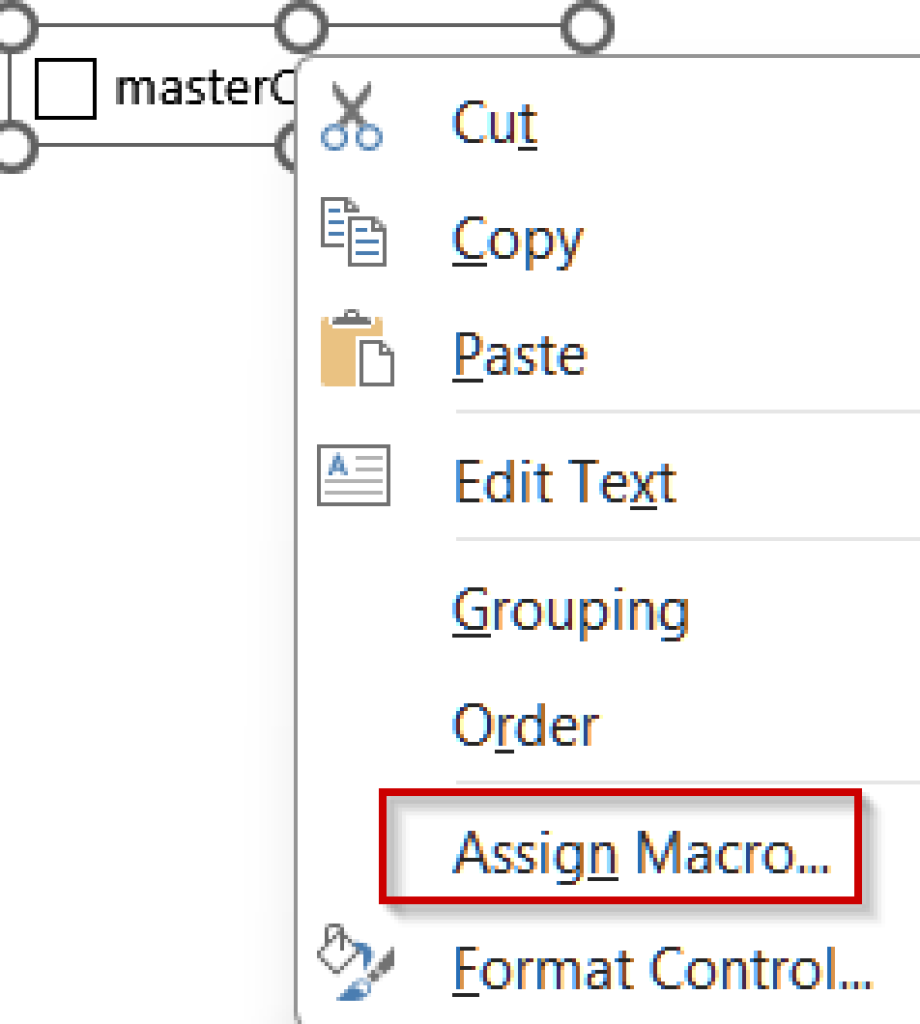Open Format Control... from the menu
Viewport: 920px width, 1024px height.
point(663,968)
